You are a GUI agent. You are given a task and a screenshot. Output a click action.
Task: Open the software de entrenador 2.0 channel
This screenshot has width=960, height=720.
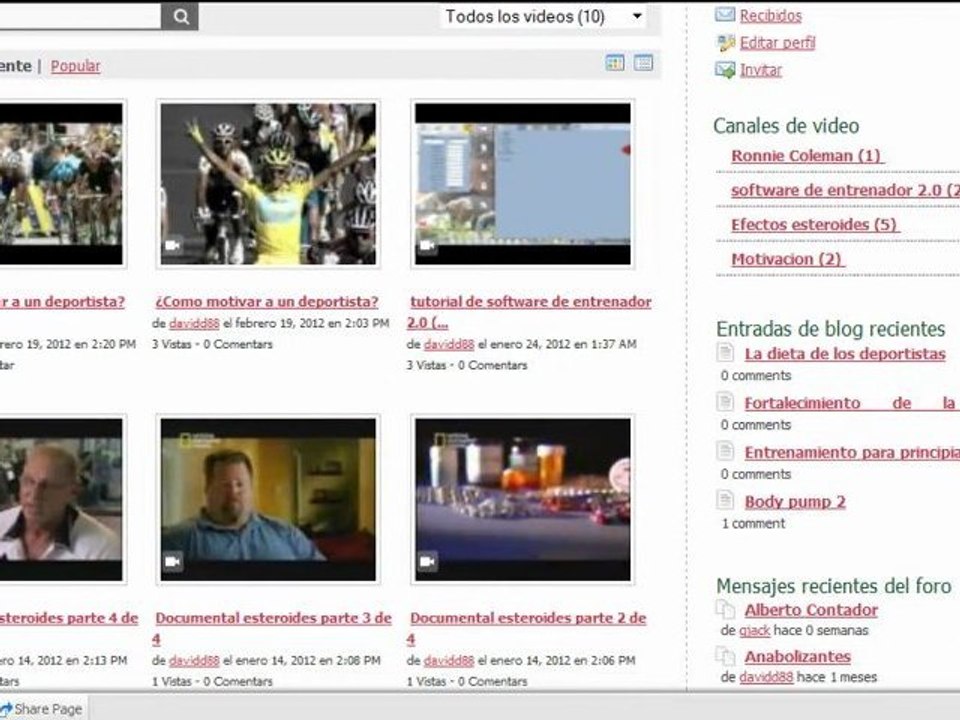click(845, 190)
